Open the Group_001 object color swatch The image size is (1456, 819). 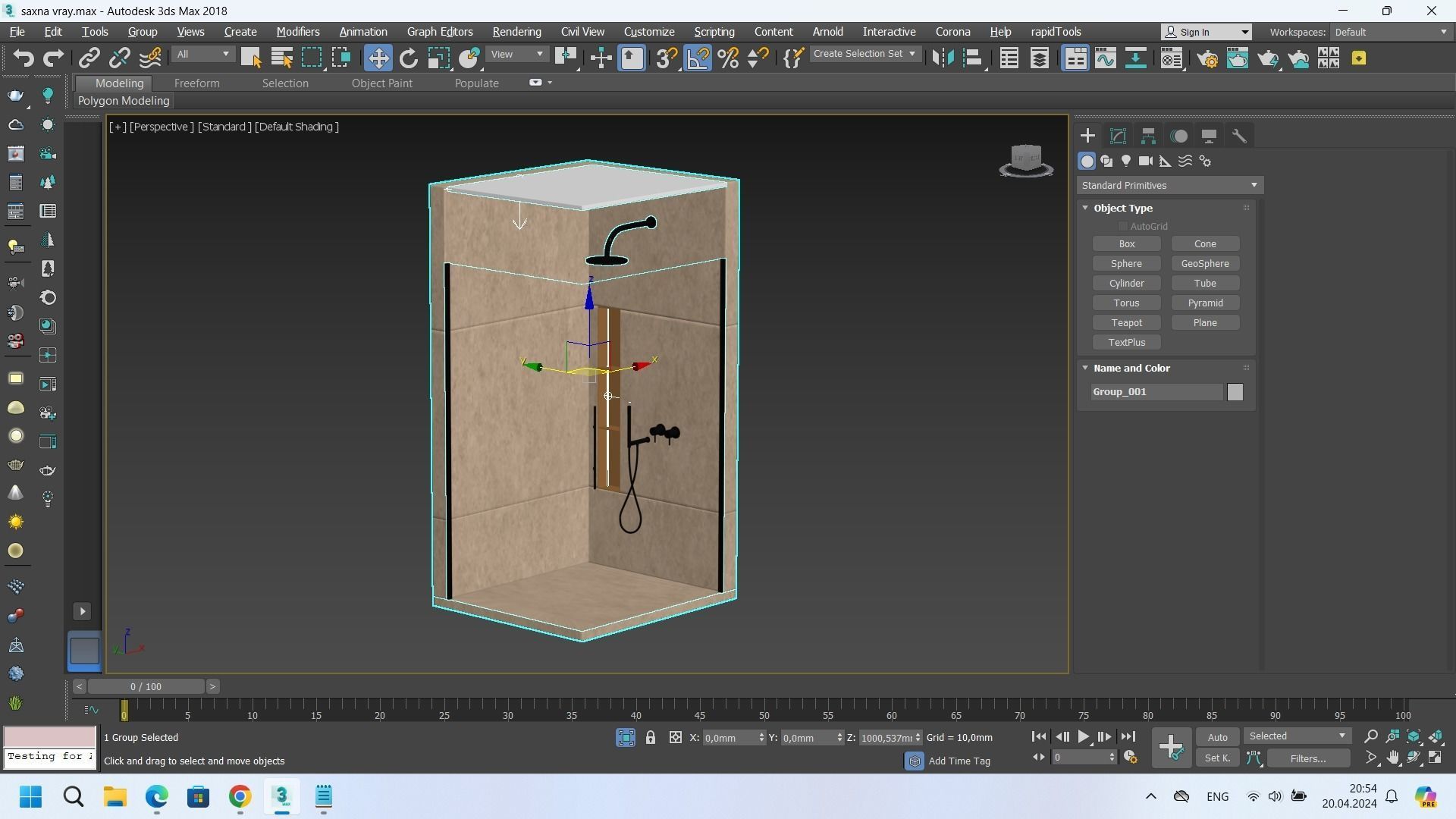click(1235, 392)
